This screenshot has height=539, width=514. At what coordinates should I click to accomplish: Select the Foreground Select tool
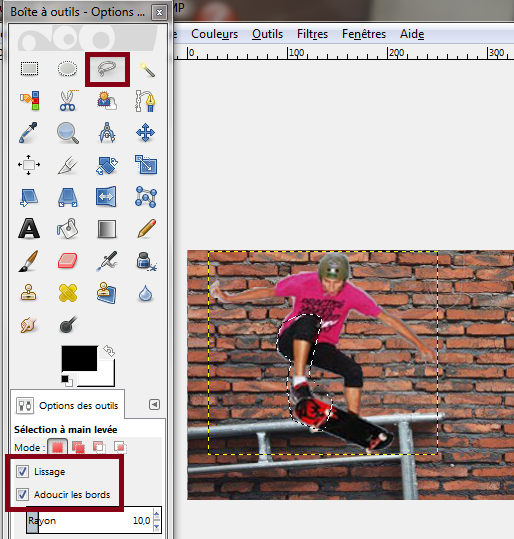coord(107,100)
